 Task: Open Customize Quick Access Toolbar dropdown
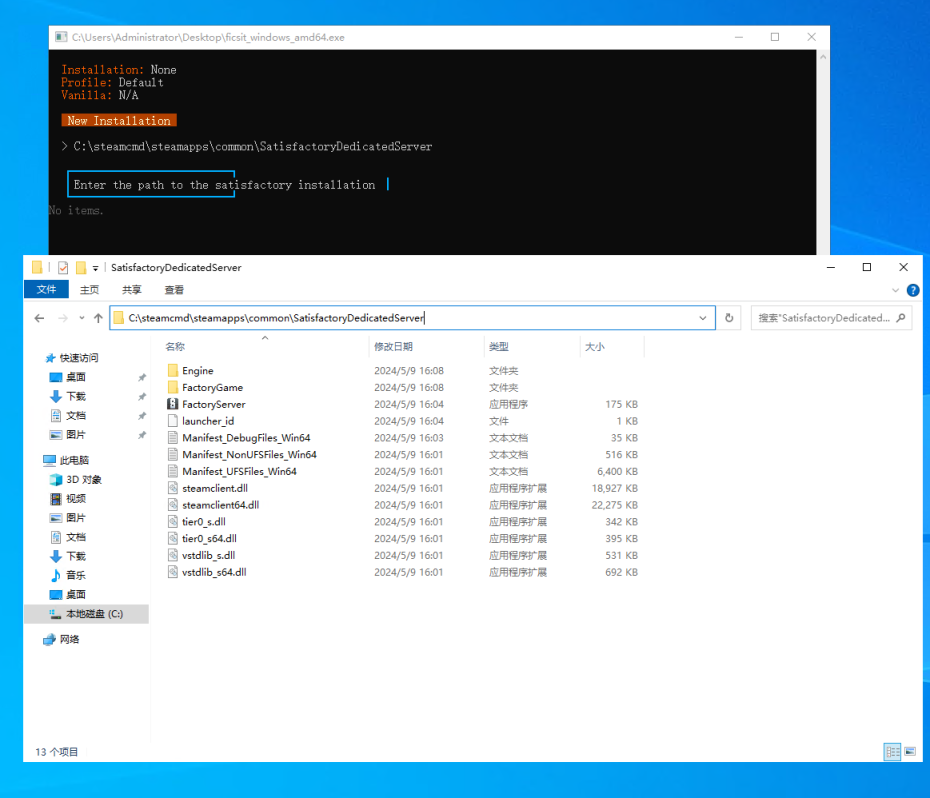(x=95, y=268)
